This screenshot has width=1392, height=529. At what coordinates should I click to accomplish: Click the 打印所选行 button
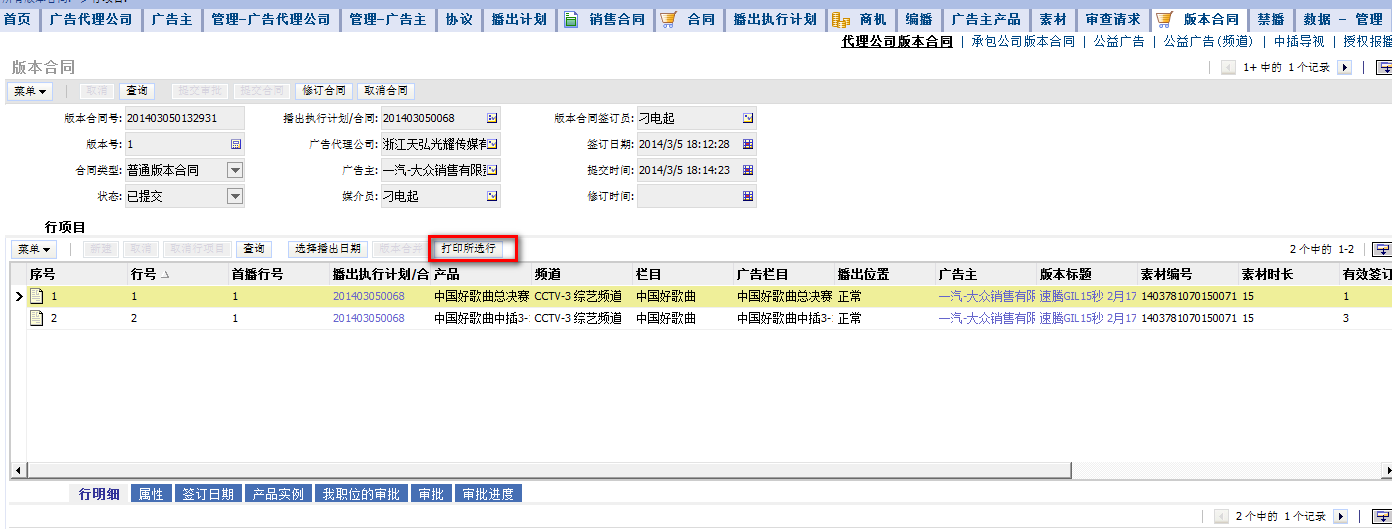[468, 248]
